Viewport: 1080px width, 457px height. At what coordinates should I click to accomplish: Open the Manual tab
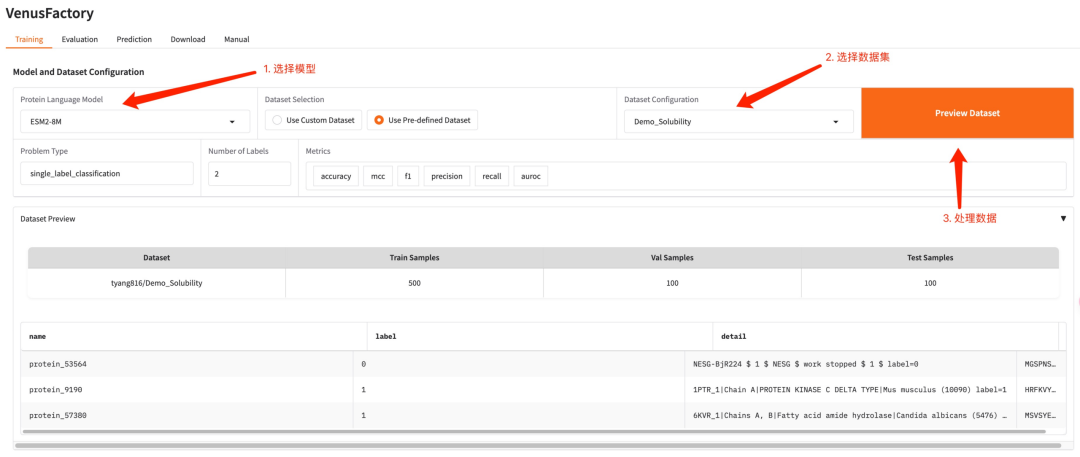(x=236, y=39)
